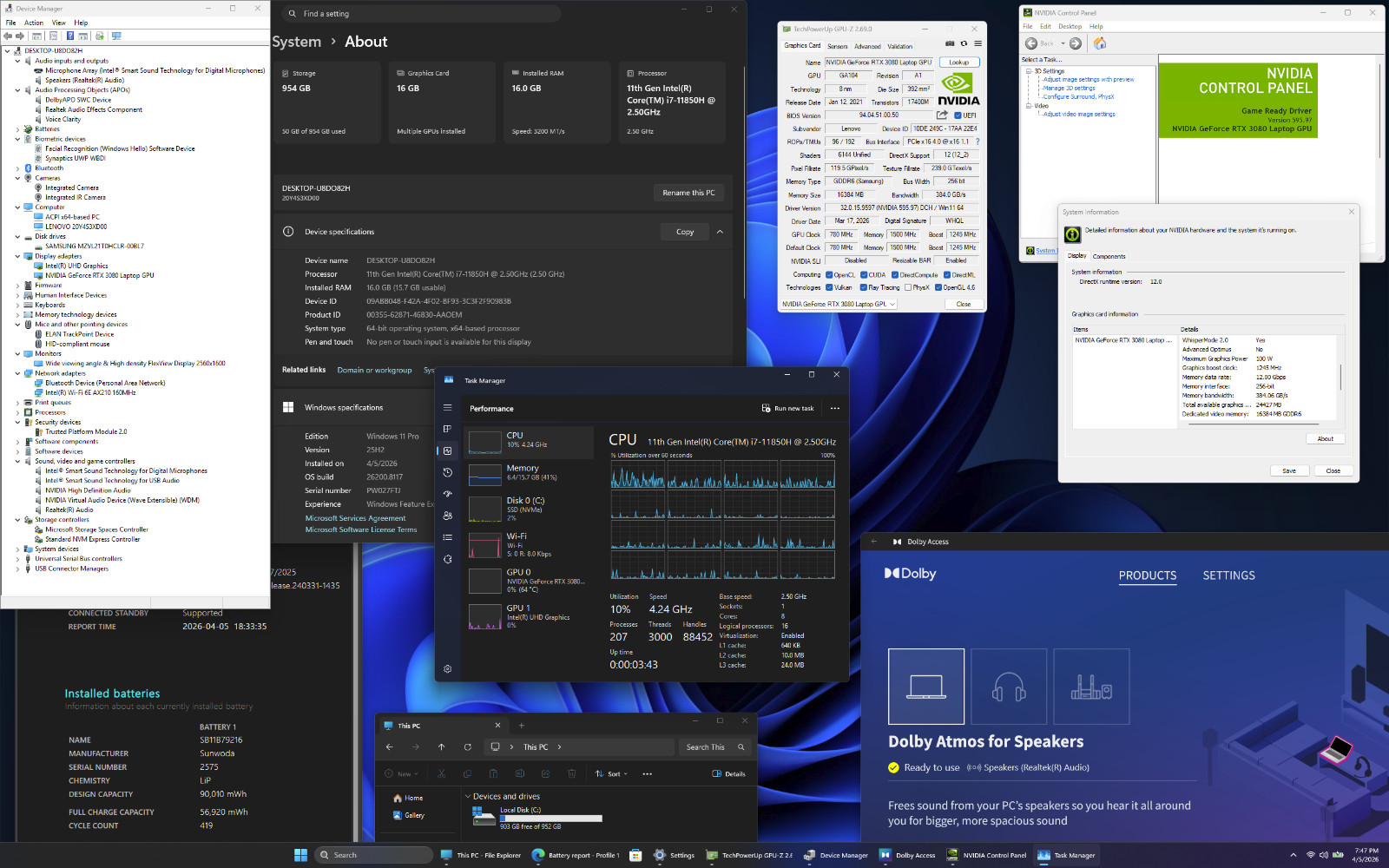Click File Explorer refresh icon
The width and height of the screenshot is (1389, 868).
pyautogui.click(x=468, y=746)
